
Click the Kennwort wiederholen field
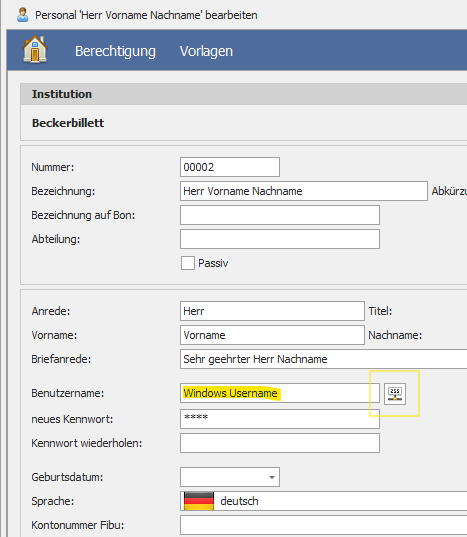pos(280,443)
